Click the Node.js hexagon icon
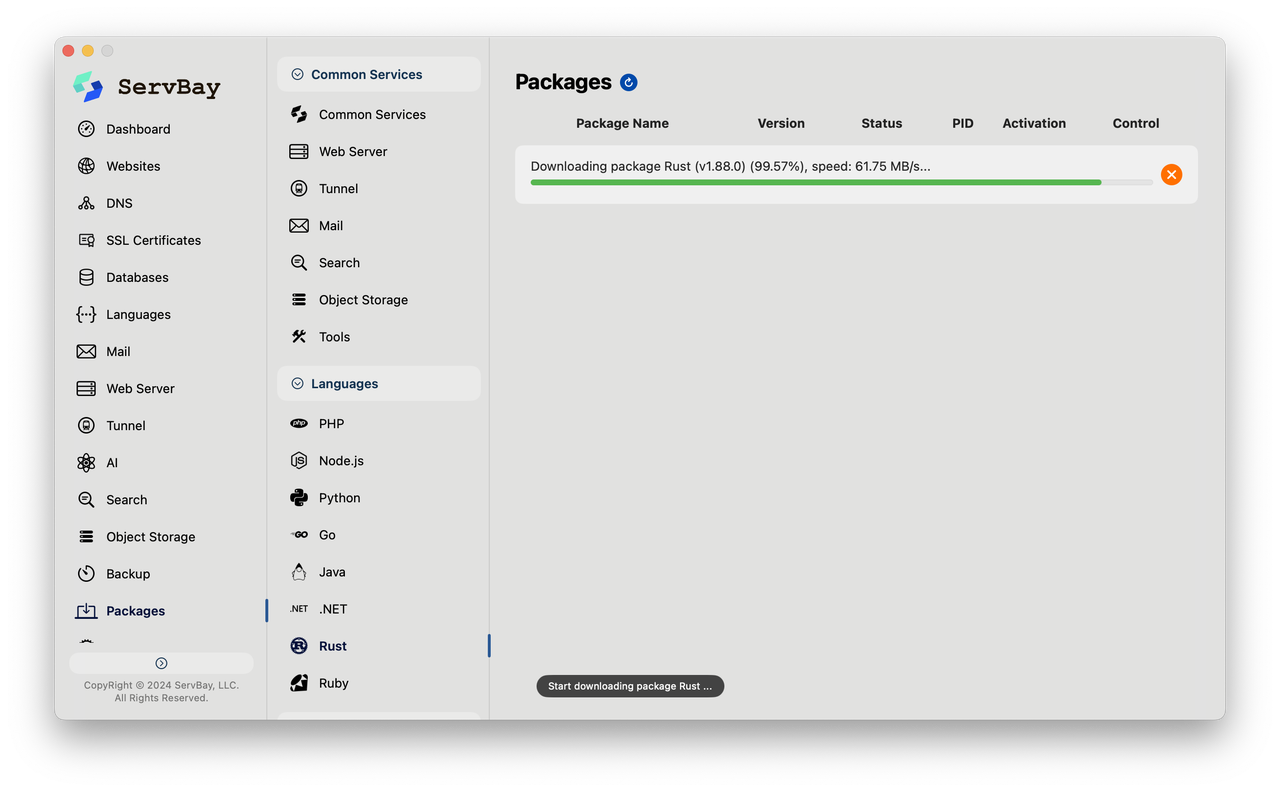 coord(299,460)
